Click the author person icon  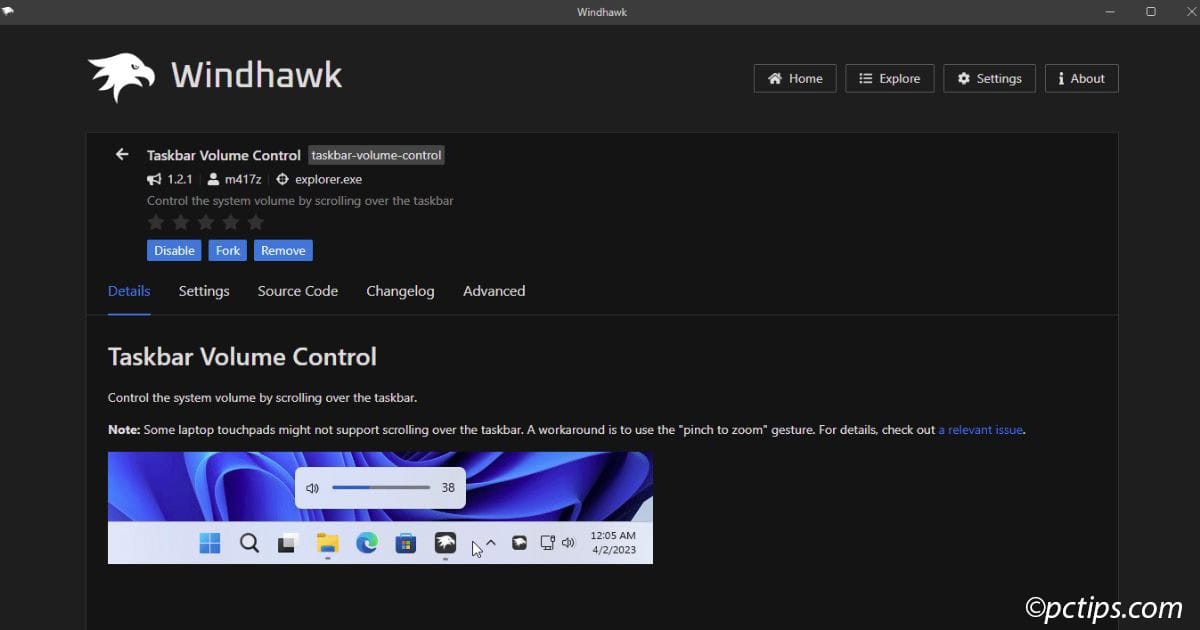[213, 179]
